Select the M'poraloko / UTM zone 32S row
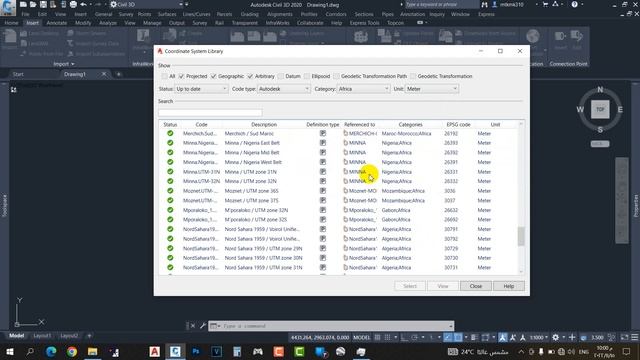The image size is (640, 360). [339, 220]
